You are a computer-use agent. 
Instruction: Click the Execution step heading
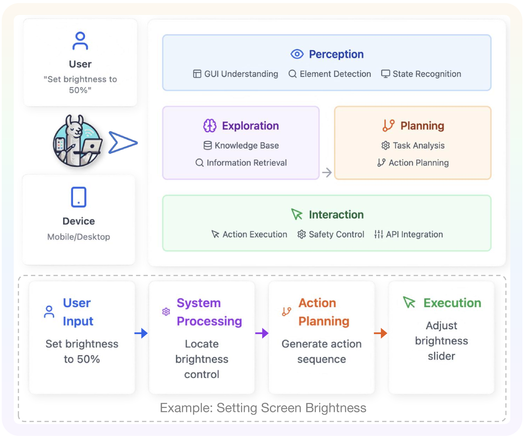coord(452,303)
